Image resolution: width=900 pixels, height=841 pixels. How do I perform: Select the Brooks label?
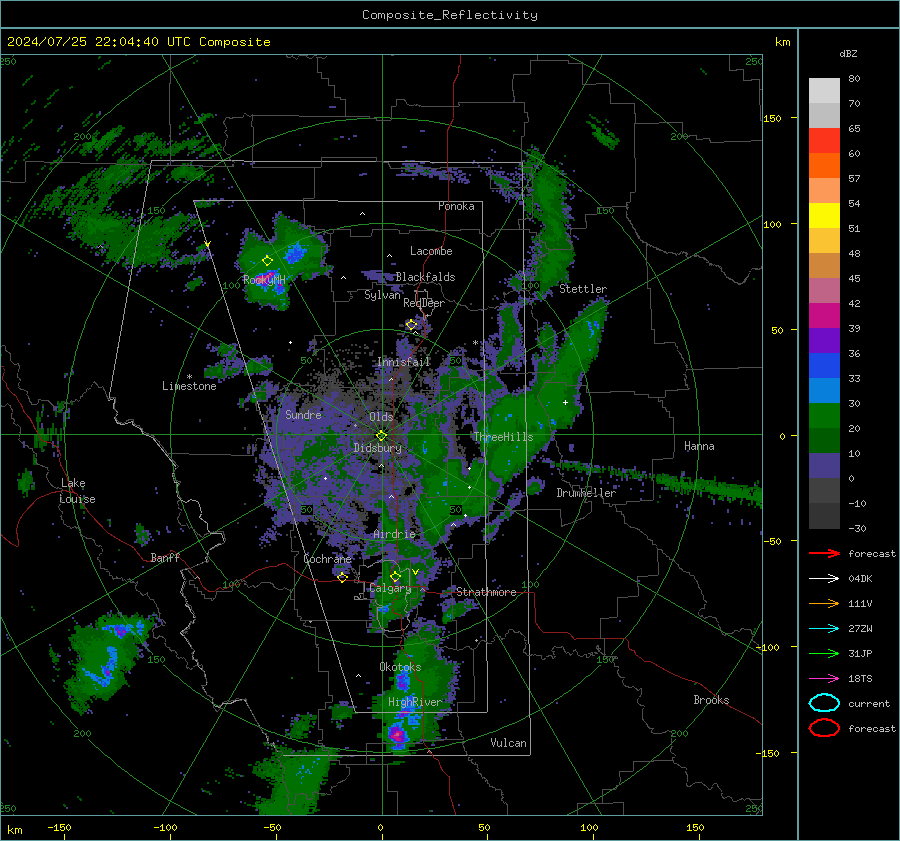click(x=711, y=700)
